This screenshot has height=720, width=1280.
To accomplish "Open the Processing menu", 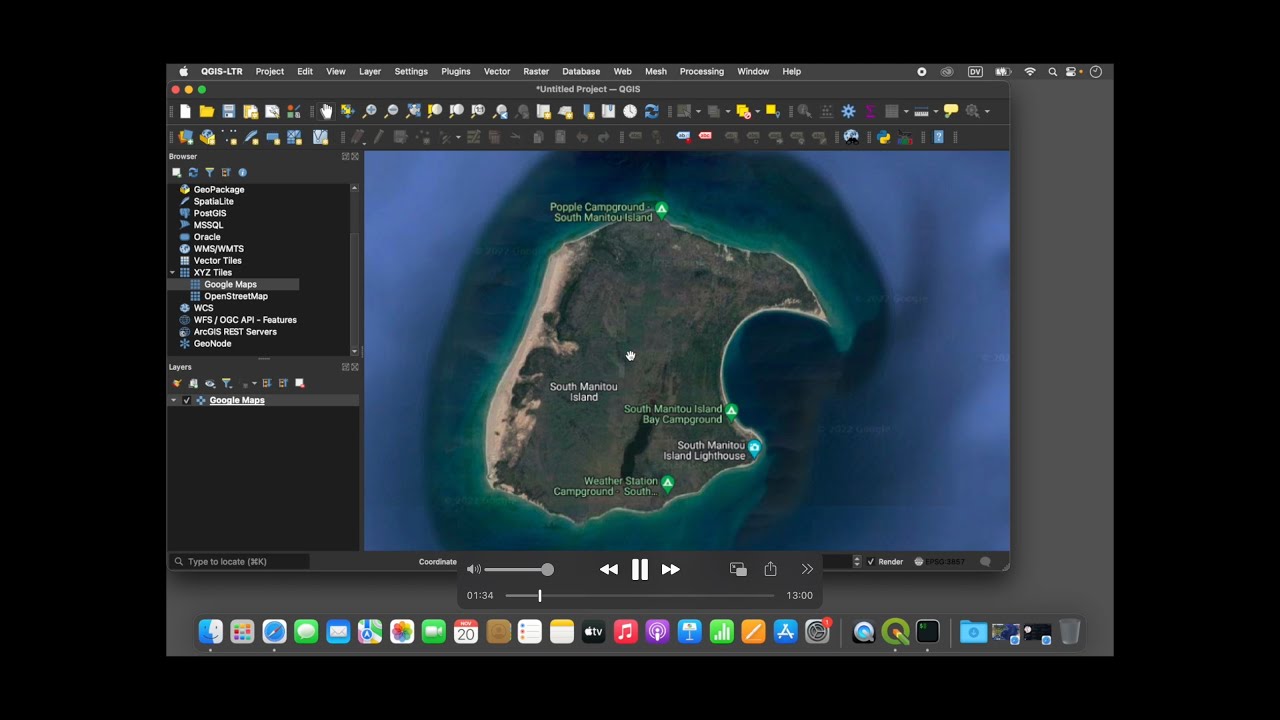I will tap(702, 72).
